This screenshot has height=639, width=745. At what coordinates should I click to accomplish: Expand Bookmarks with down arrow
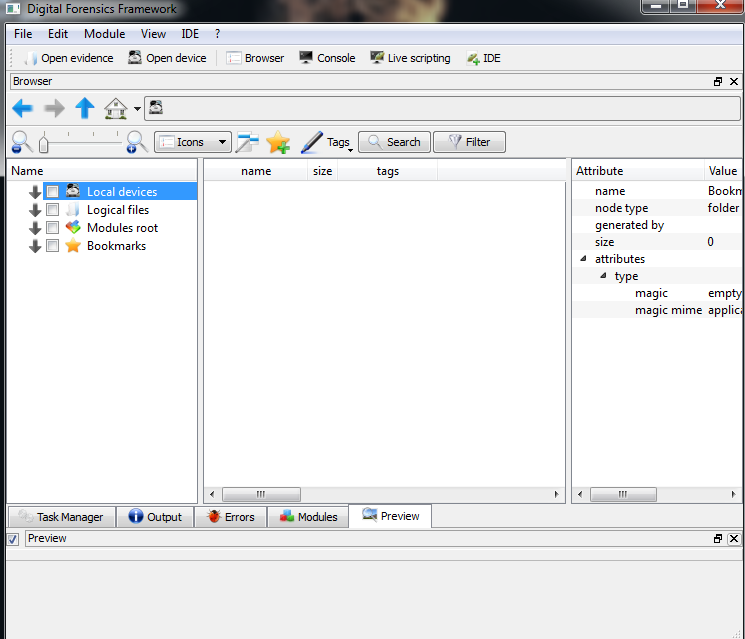tap(35, 246)
